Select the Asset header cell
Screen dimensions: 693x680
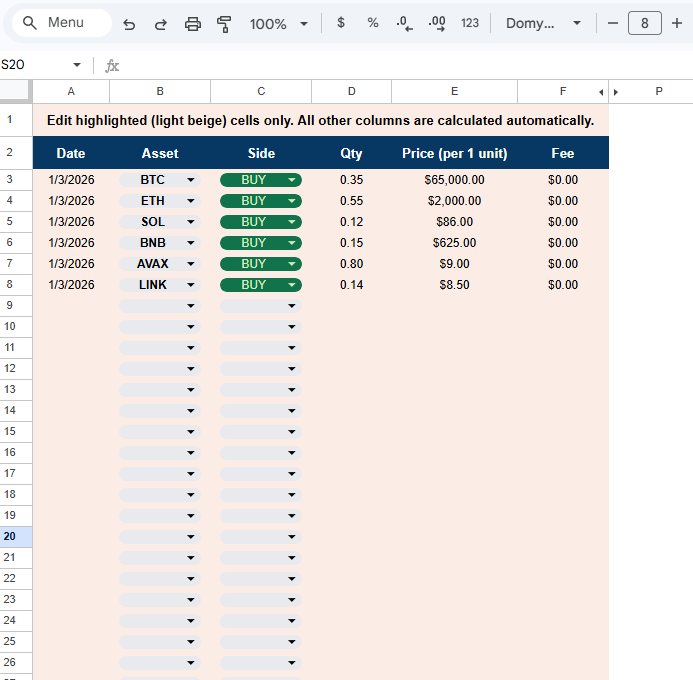click(x=160, y=153)
